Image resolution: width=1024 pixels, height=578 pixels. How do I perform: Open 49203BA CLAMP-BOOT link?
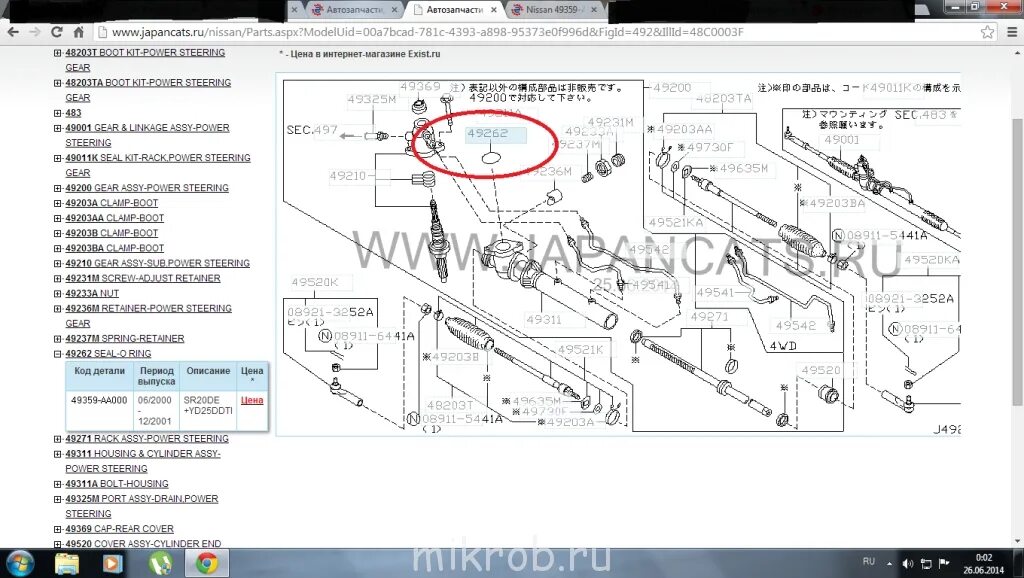(114, 248)
